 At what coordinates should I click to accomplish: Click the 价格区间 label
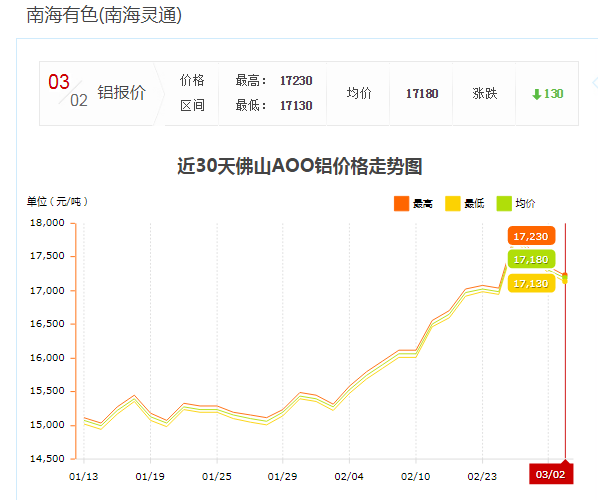(x=192, y=93)
